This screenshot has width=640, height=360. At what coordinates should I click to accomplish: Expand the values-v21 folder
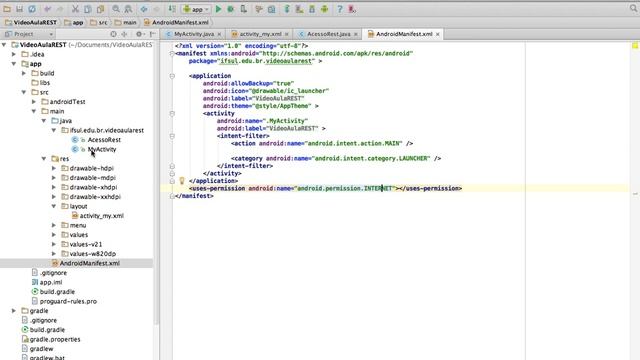click(x=54, y=244)
